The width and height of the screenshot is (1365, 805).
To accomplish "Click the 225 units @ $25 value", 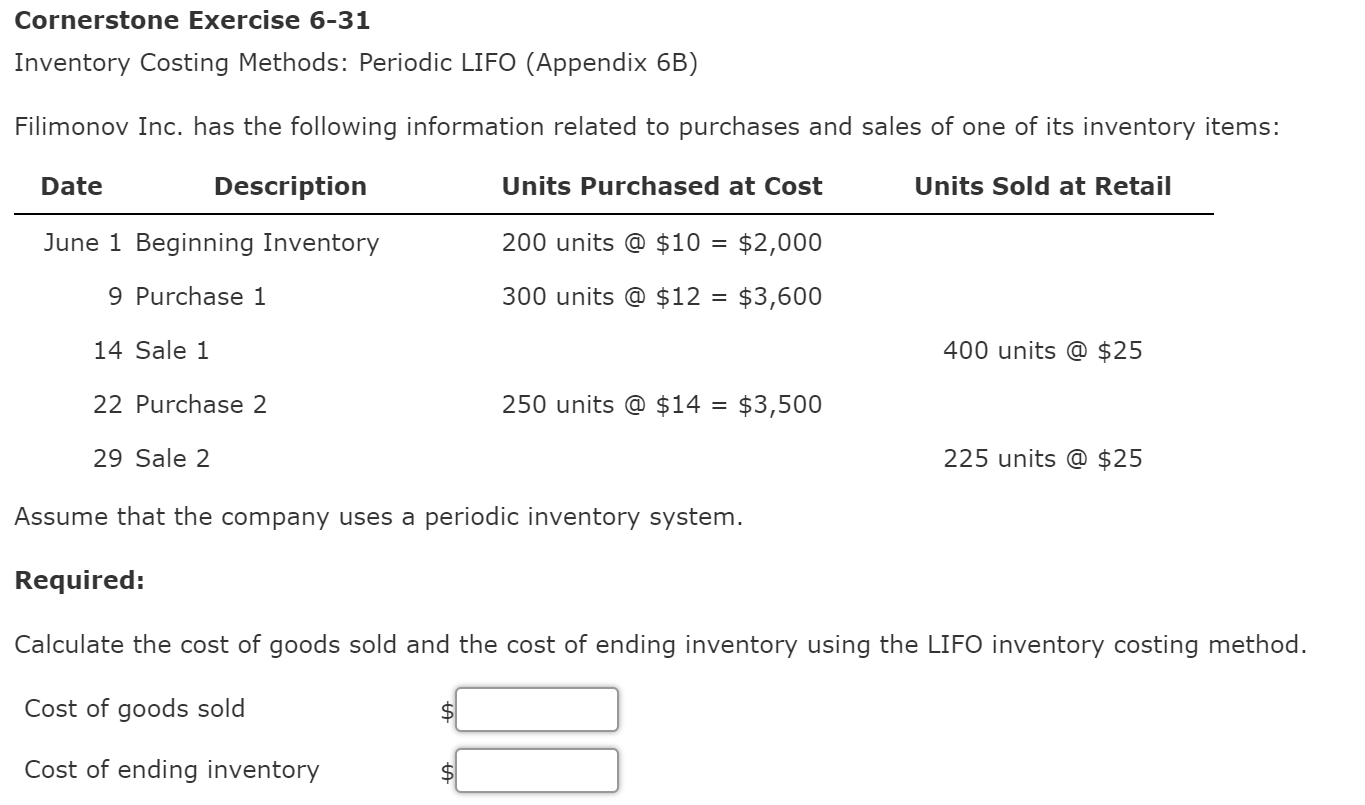I will pyautogui.click(x=1043, y=458).
